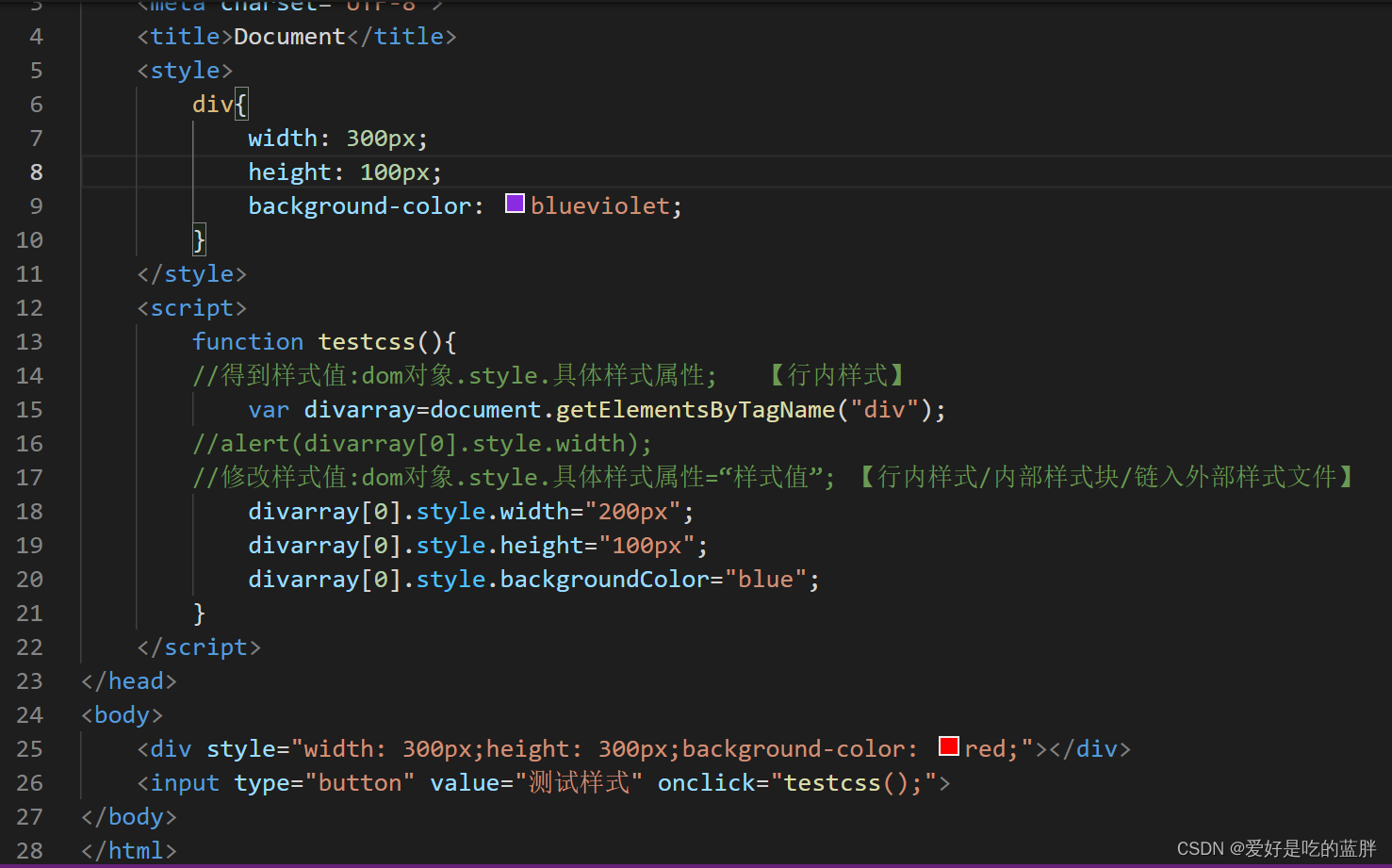
Task: Click the opening script tag on line 12
Action: pyautogui.click(x=192, y=307)
